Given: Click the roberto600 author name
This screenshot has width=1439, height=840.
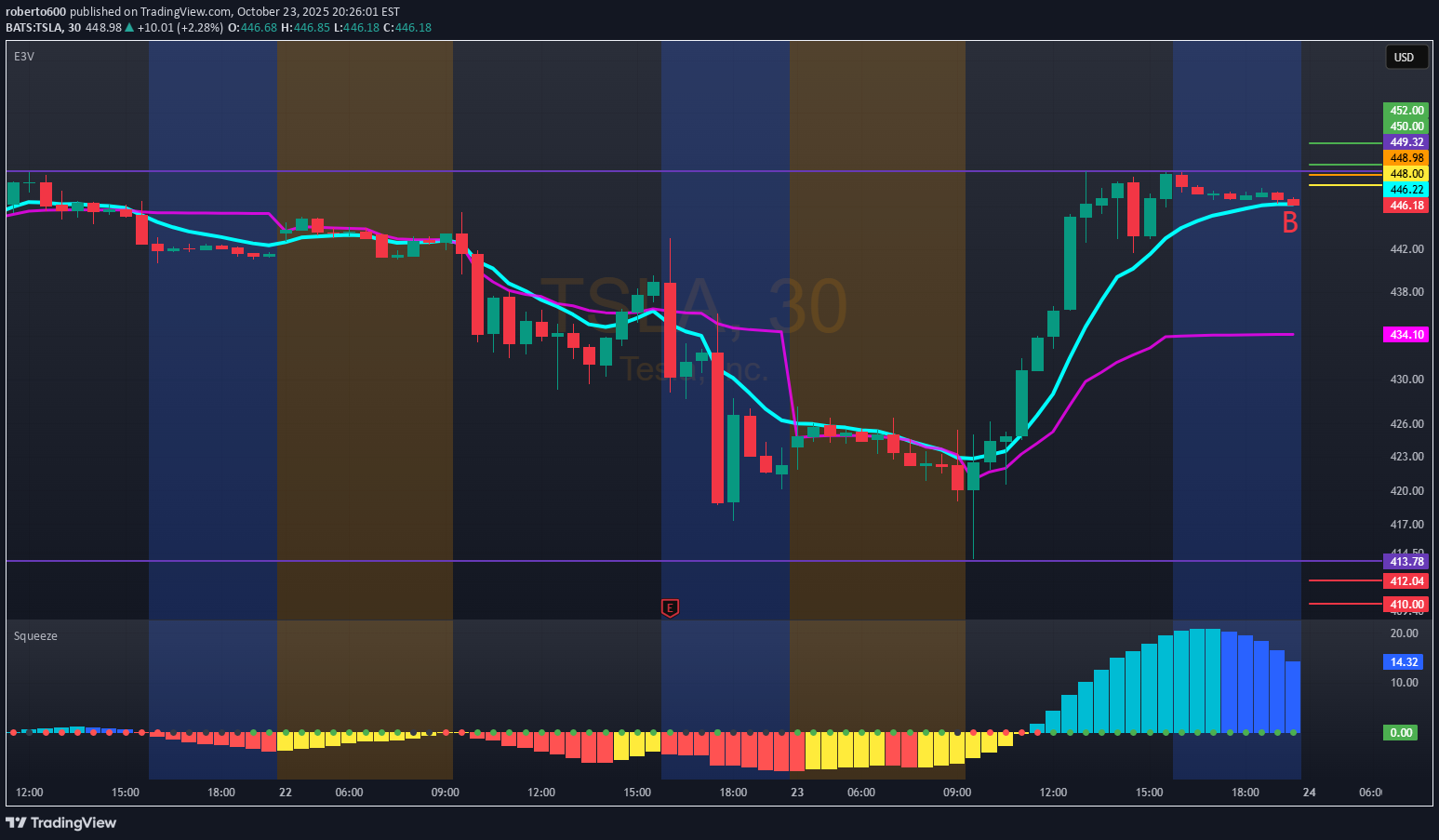Looking at the screenshot, I should tap(35, 12).
